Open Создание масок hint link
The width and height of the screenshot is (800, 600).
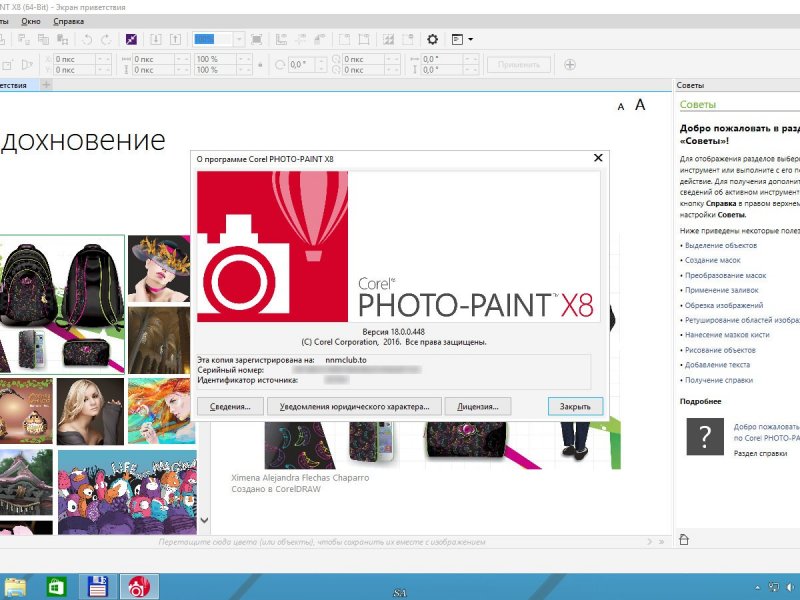[712, 260]
